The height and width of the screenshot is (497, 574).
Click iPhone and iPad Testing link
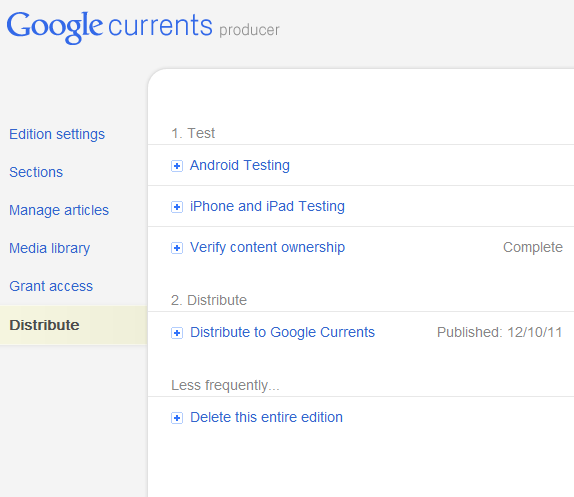coord(267,206)
